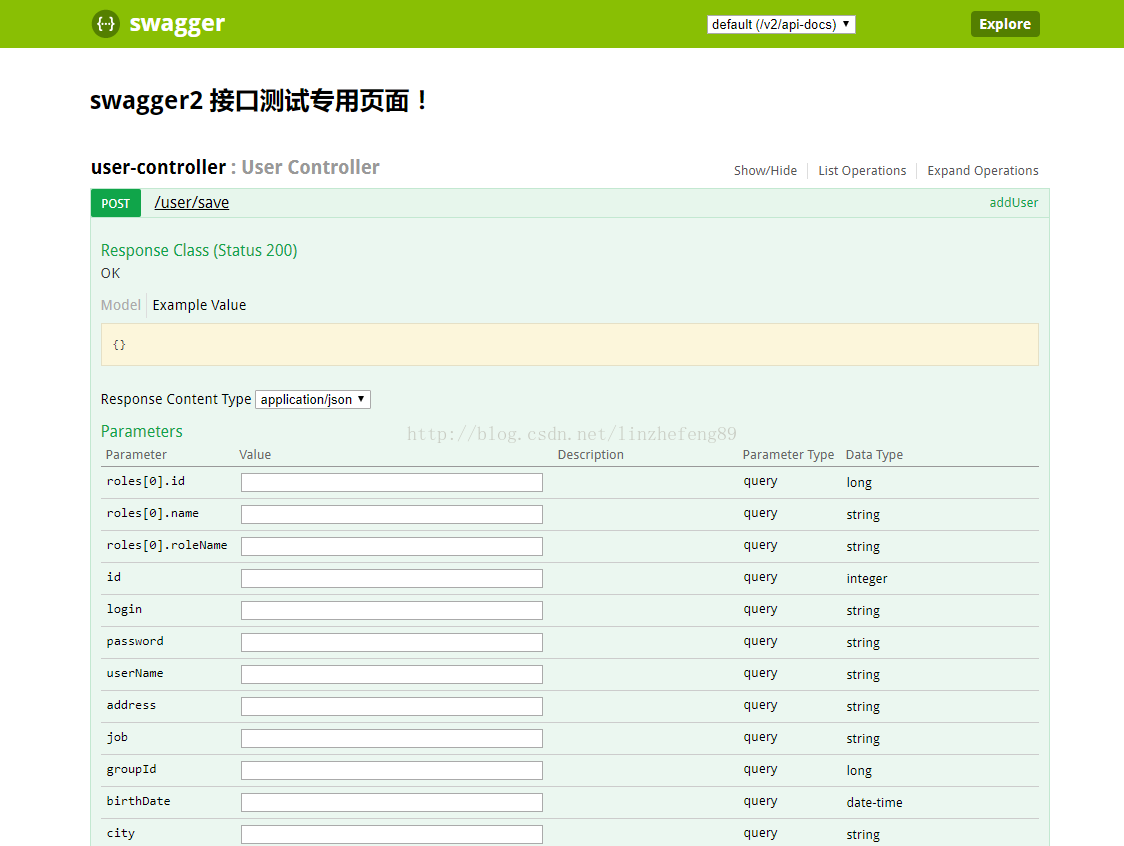Screen dimensions: 1124x846
Task: Click the 'groupId' parameter name
Action: pos(131,769)
